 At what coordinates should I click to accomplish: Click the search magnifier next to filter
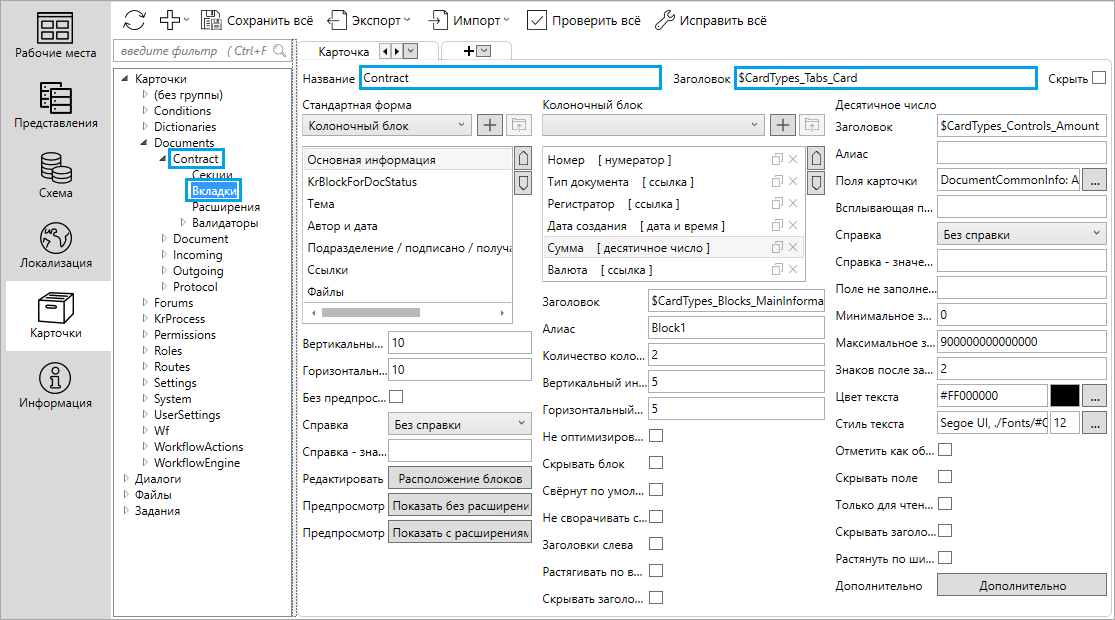click(280, 50)
